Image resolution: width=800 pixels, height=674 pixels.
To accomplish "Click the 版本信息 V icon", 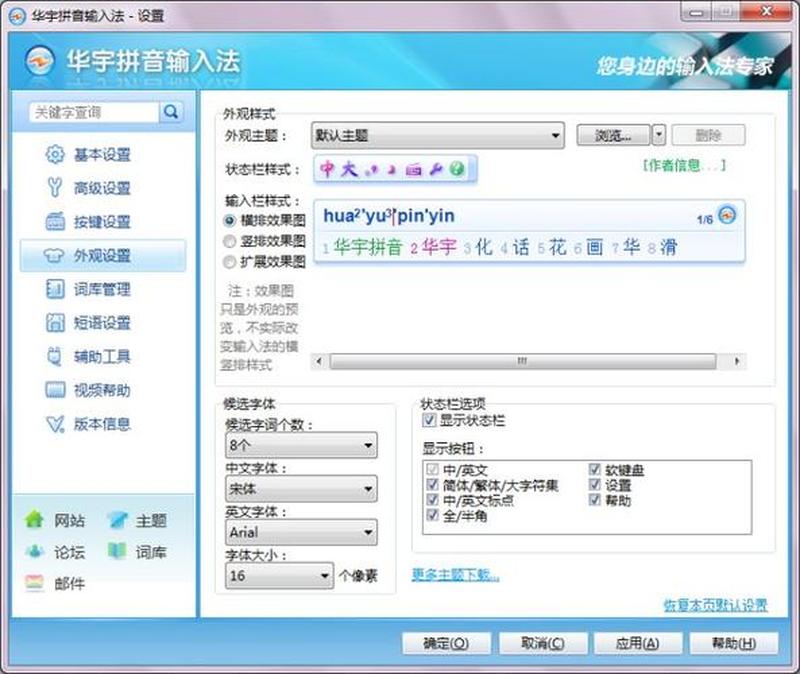I will [55, 424].
